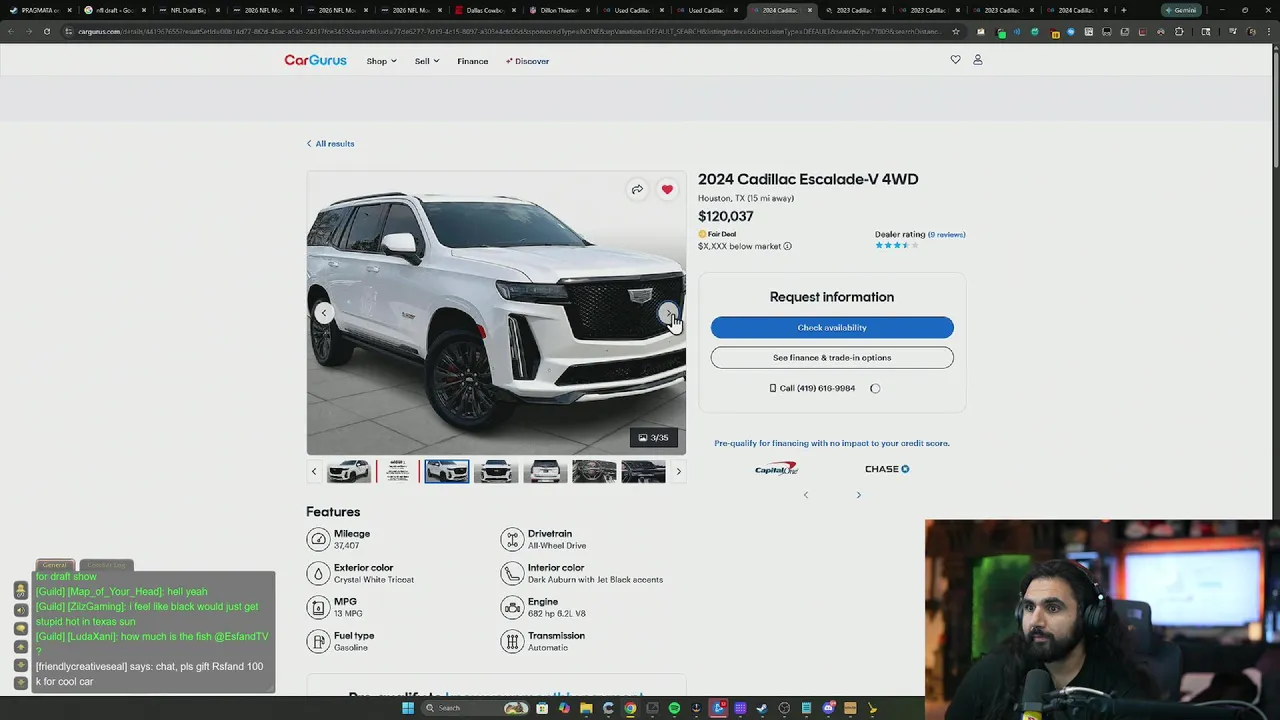Screen dimensions: 1280x720
Task: Go back in browser history
Action: coord(10,31)
